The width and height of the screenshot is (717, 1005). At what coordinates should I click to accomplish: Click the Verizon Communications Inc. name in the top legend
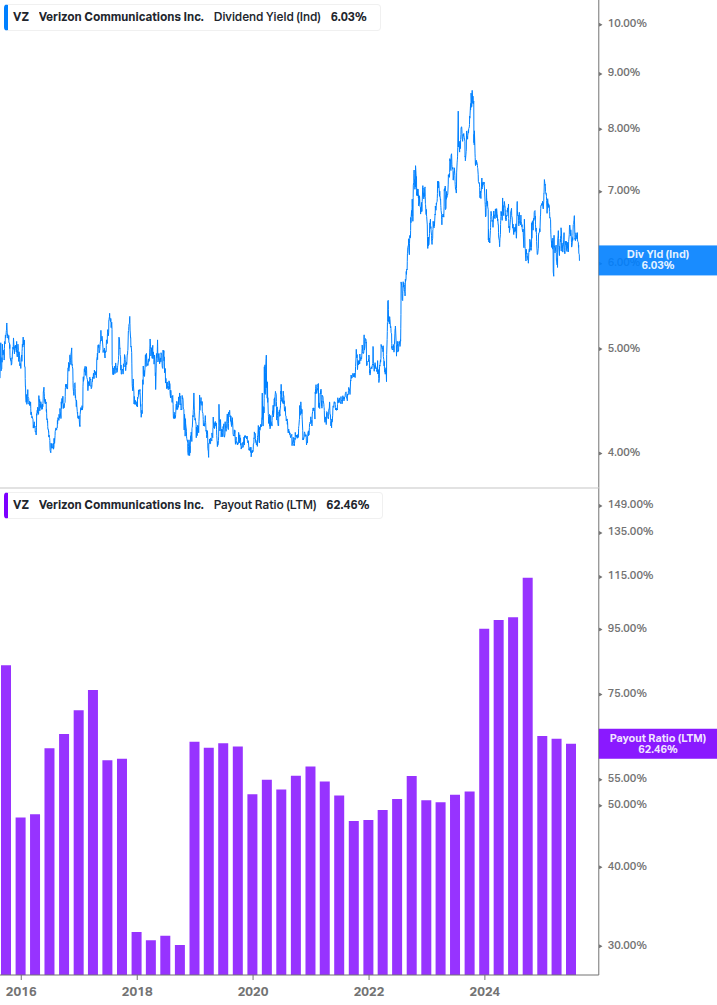point(121,17)
